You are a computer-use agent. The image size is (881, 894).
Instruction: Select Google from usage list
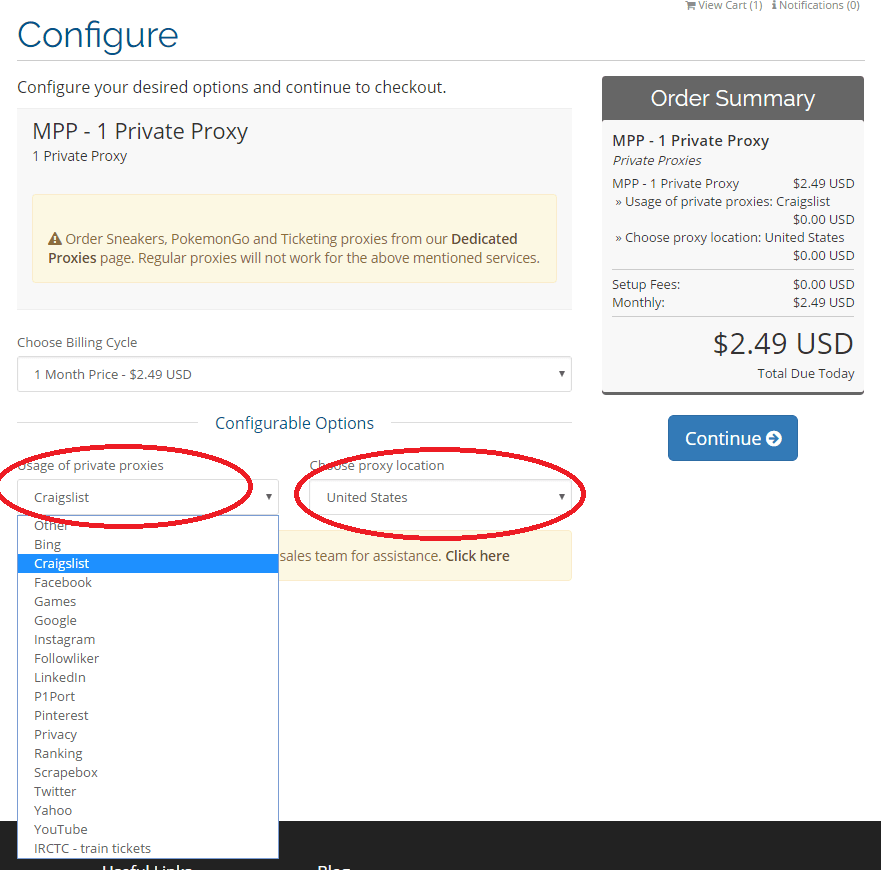[x=148, y=620]
